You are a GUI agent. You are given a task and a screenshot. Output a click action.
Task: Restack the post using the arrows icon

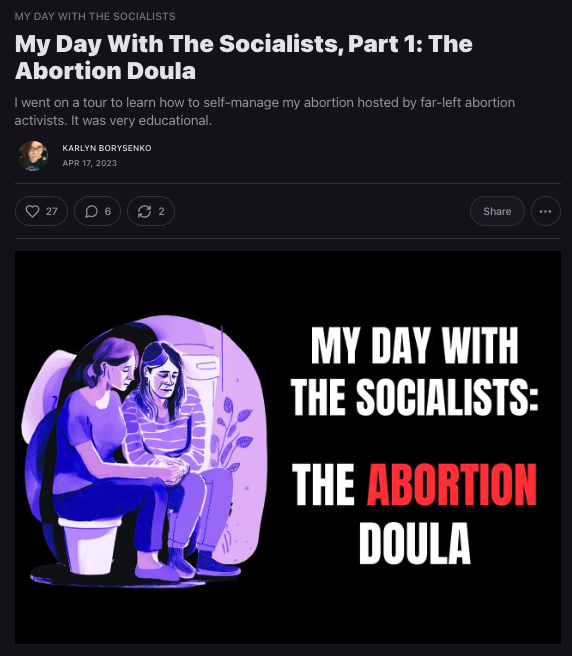144,211
